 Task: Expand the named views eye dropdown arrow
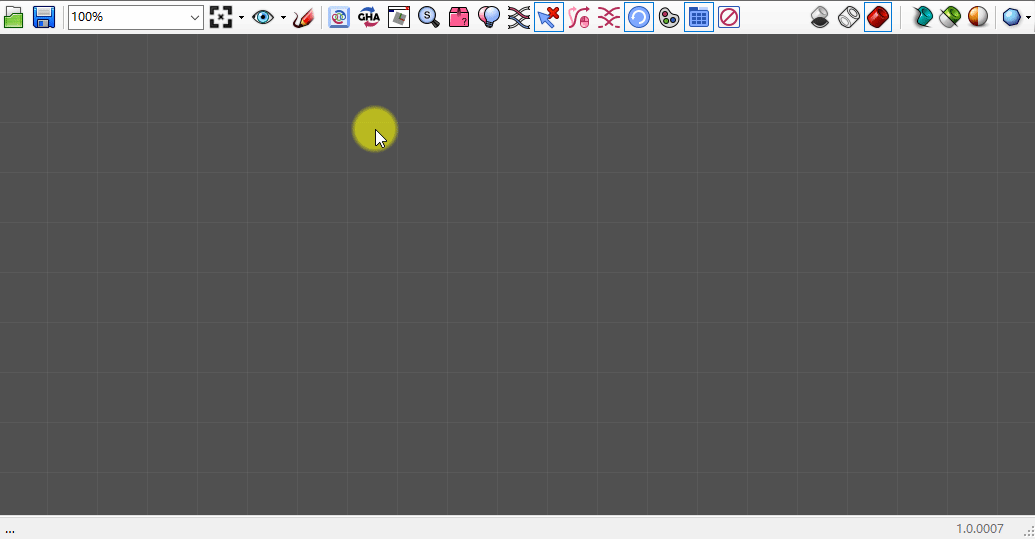[283, 17]
